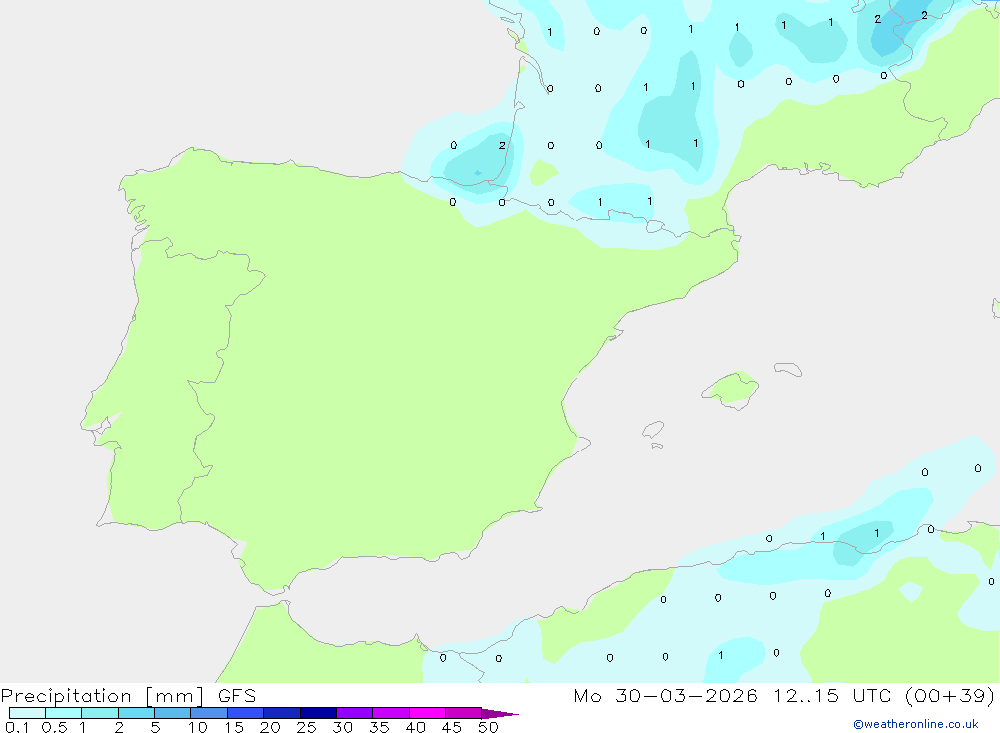
Task: Click the 10–15 mm legend color box
Action: (209, 713)
